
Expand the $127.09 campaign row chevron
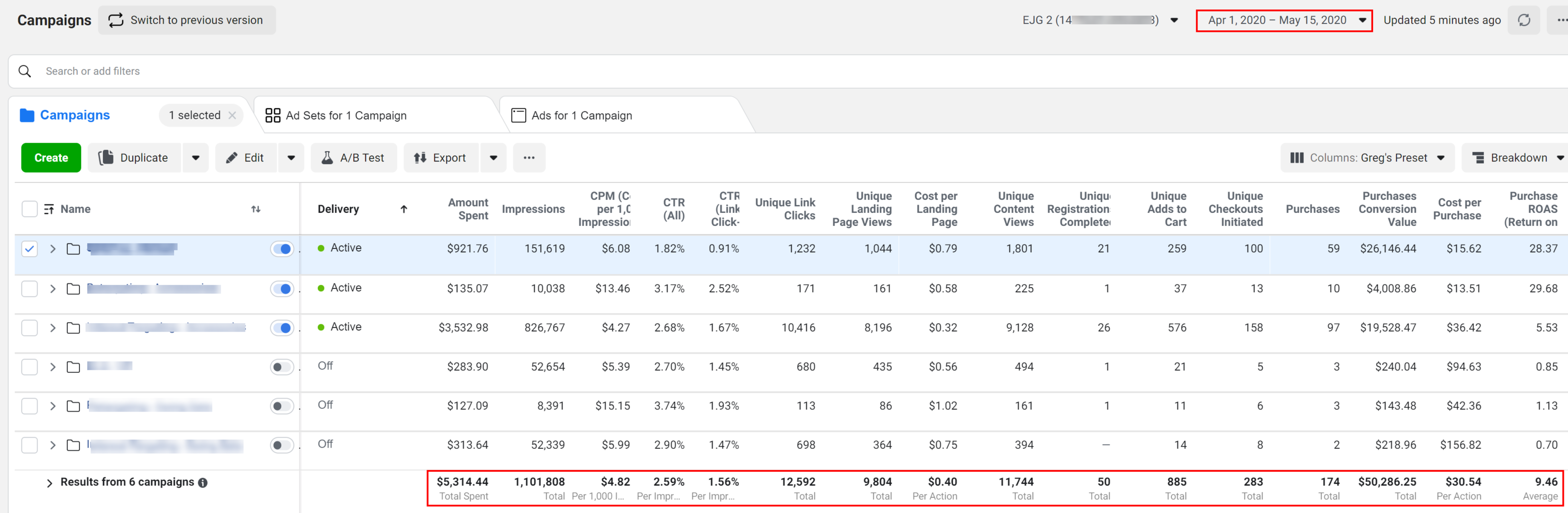pos(53,406)
